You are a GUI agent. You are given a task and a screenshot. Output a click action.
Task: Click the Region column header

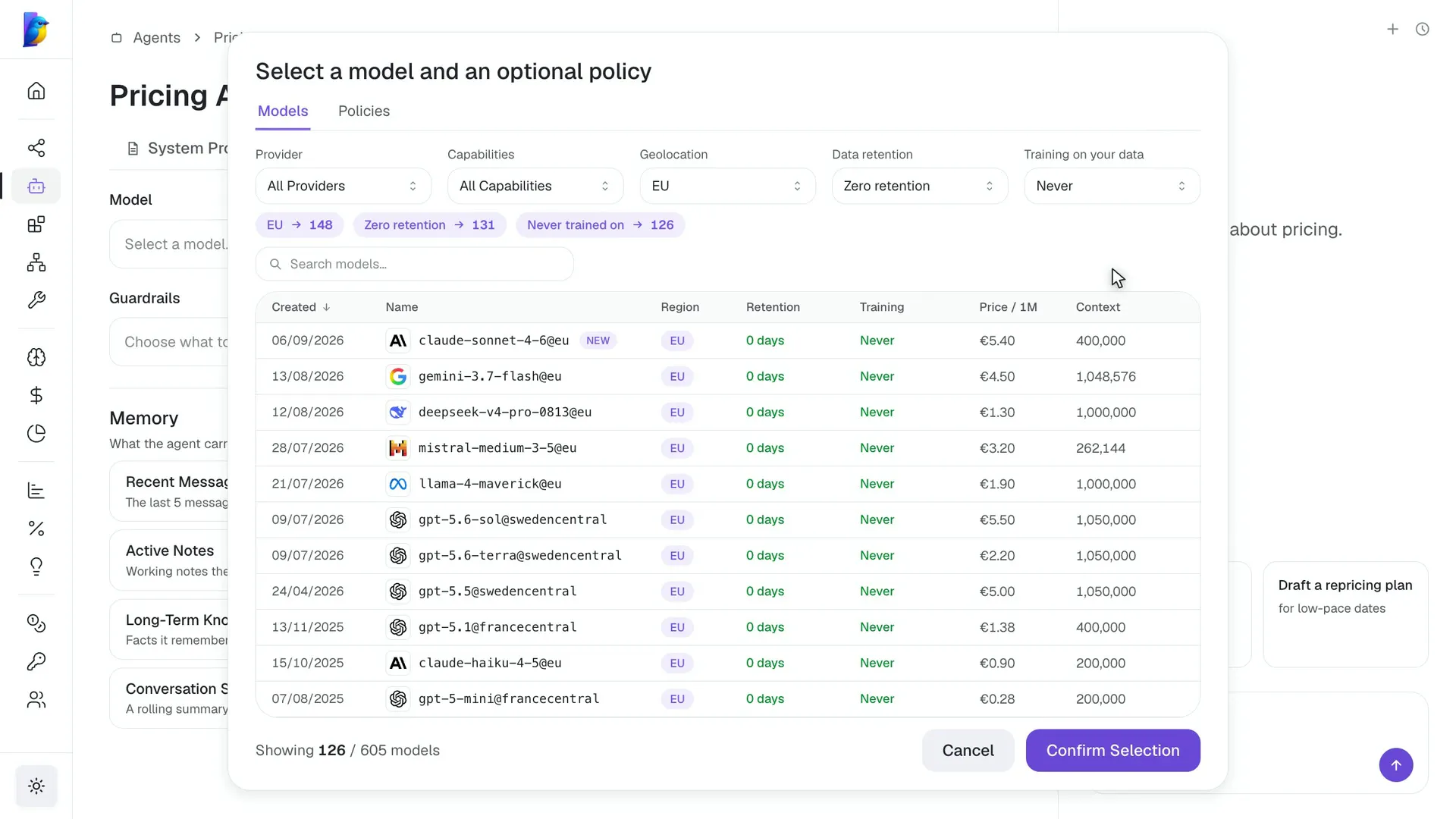coord(680,307)
